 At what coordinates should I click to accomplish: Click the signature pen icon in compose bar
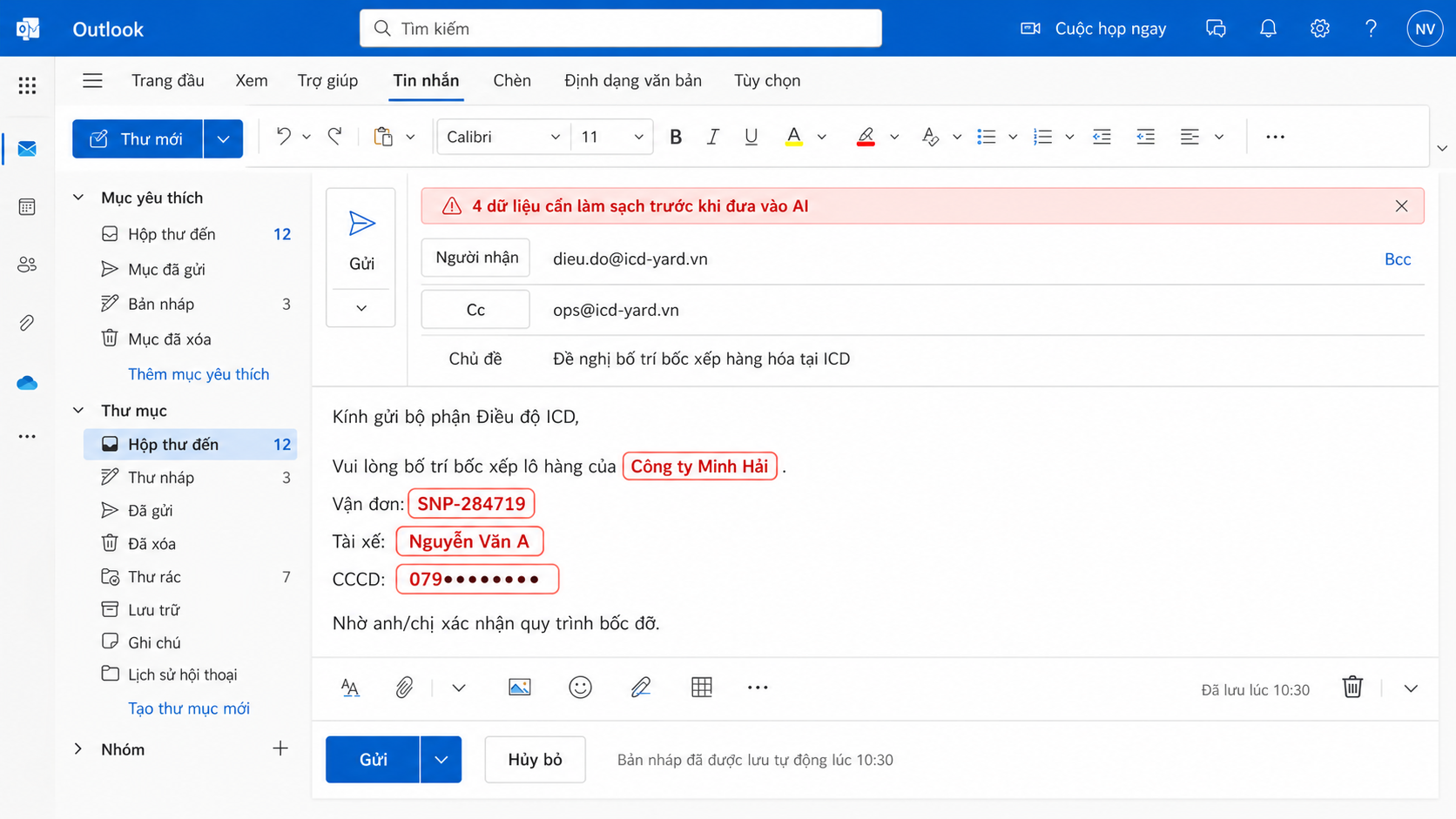pos(641,688)
